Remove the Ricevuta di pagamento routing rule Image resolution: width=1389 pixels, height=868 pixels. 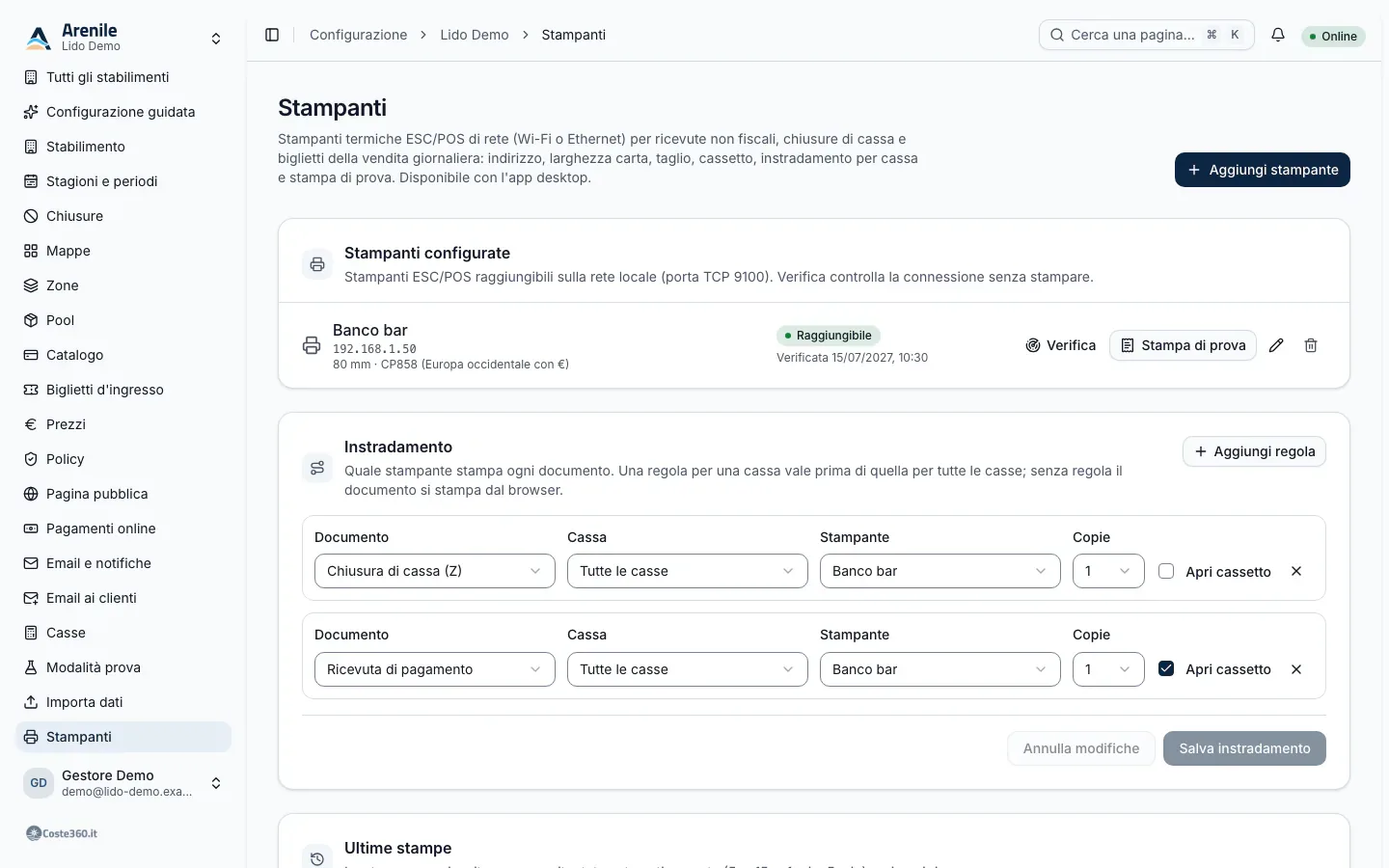click(1296, 669)
